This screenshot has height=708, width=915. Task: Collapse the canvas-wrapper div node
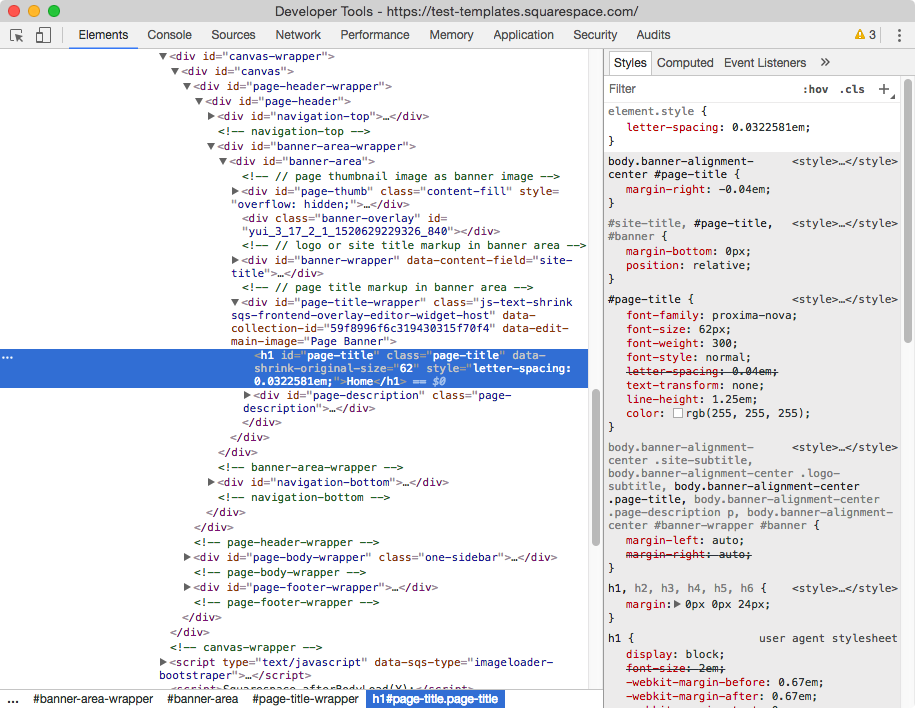click(163, 57)
